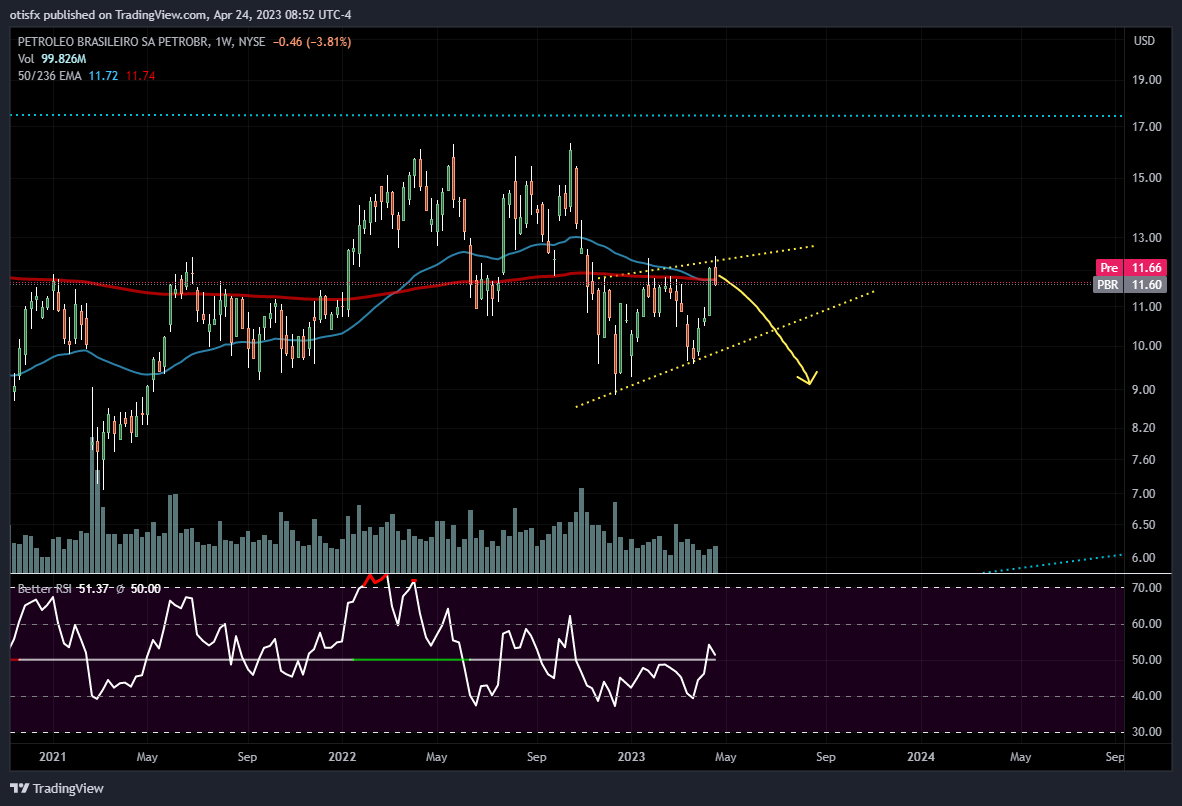Click the 2022 label on the time axis

point(342,756)
